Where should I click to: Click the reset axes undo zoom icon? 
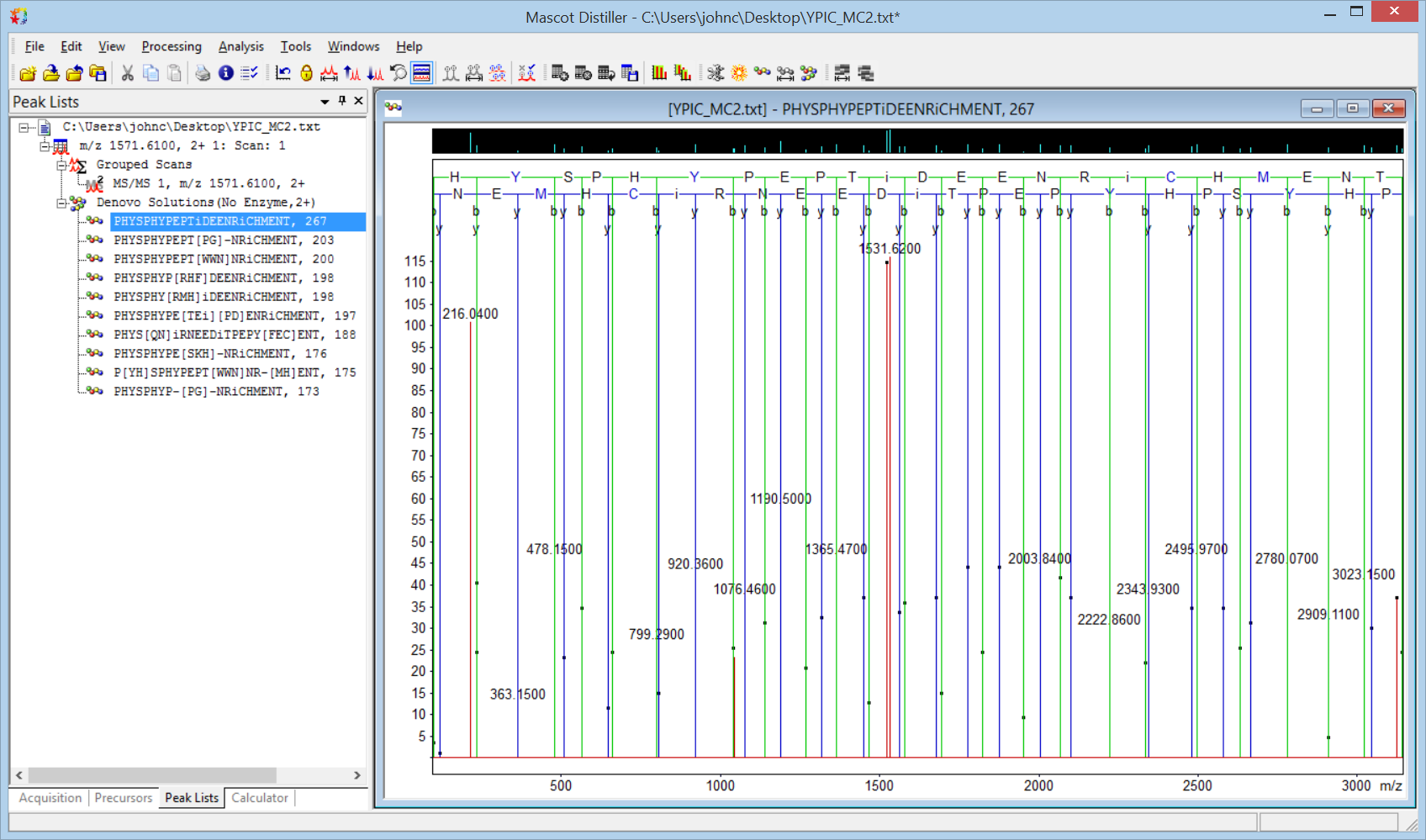click(283, 73)
